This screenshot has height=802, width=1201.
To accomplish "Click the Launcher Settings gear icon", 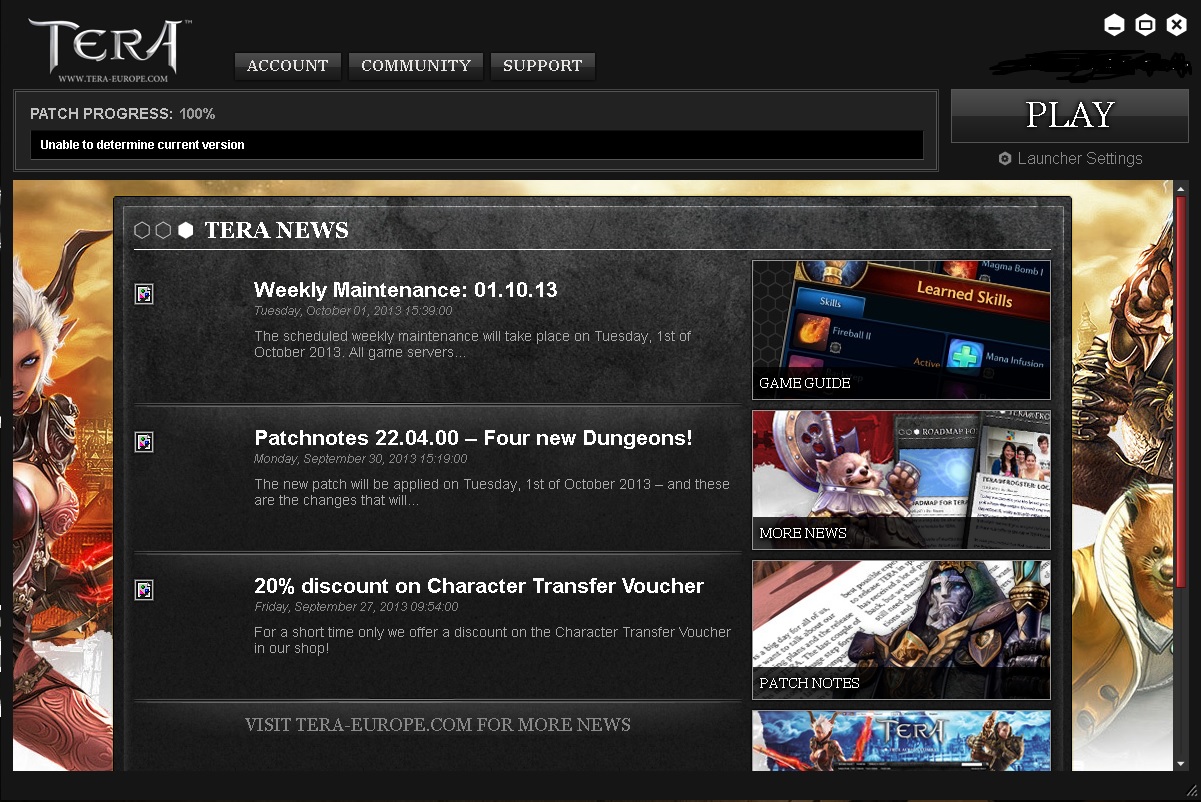I will [x=1005, y=159].
